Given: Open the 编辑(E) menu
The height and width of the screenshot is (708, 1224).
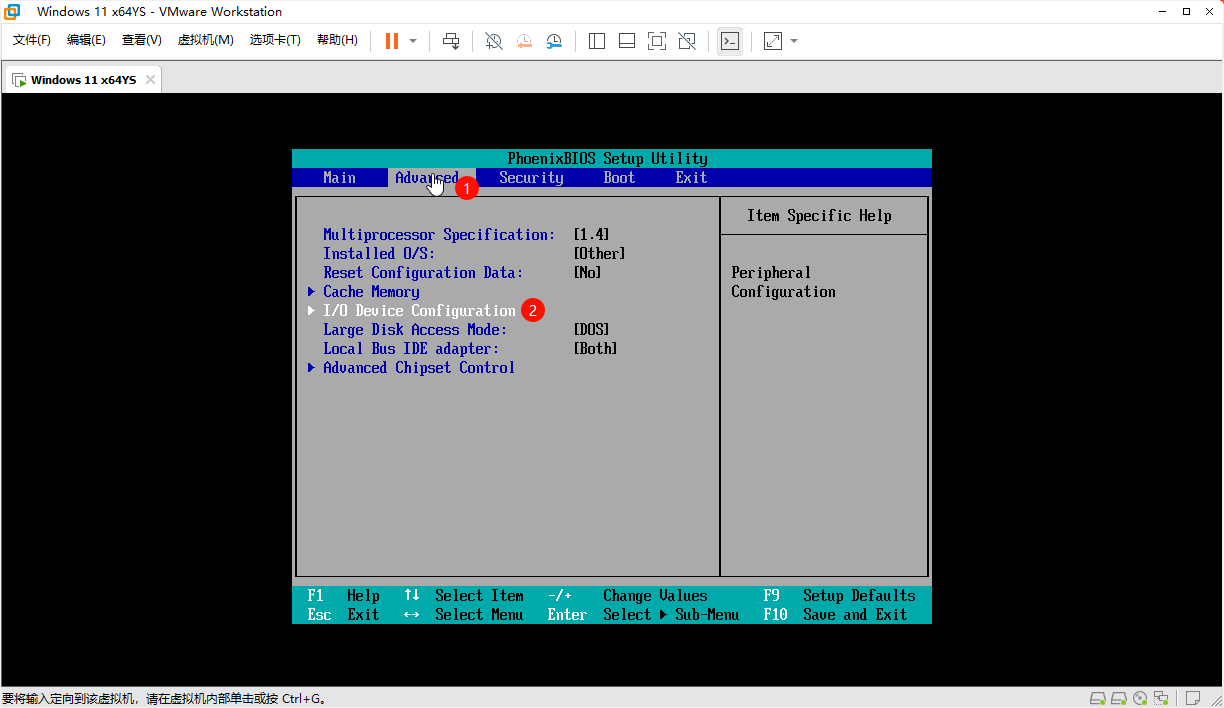Looking at the screenshot, I should pos(86,40).
